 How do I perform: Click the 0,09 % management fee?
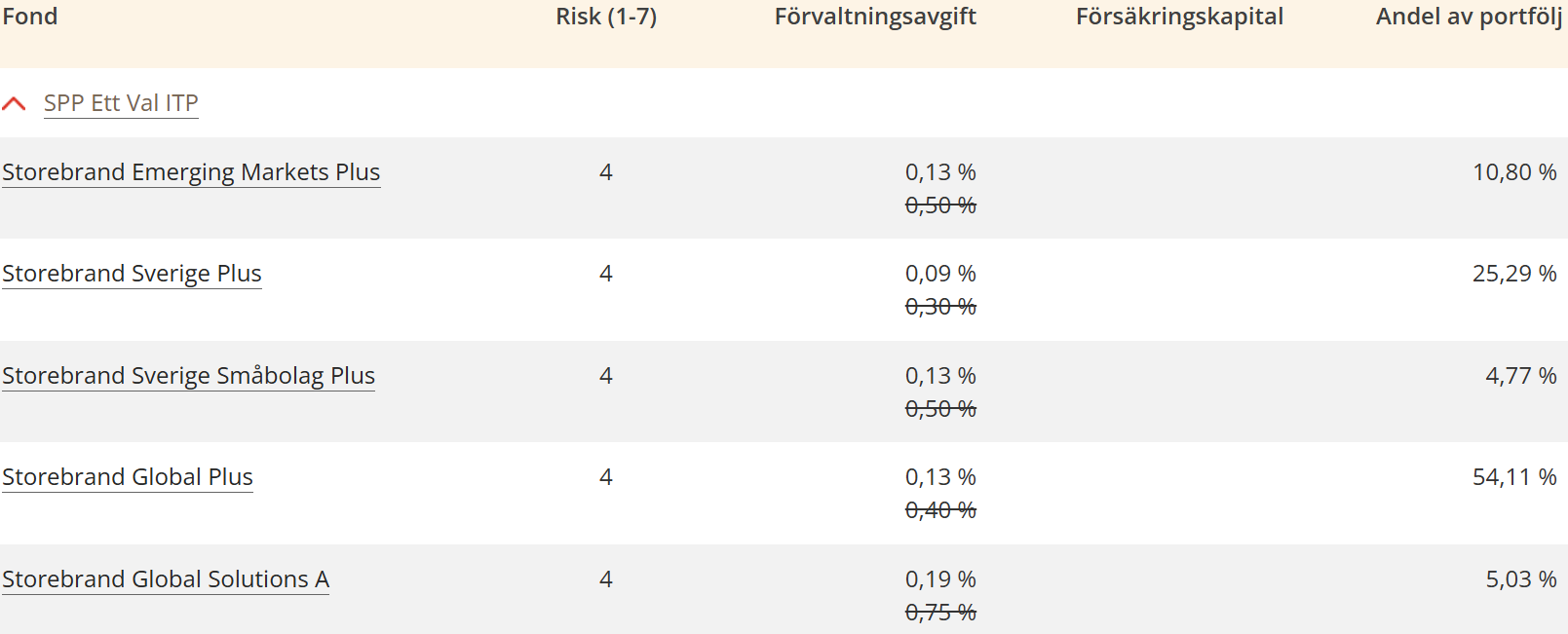click(x=940, y=274)
